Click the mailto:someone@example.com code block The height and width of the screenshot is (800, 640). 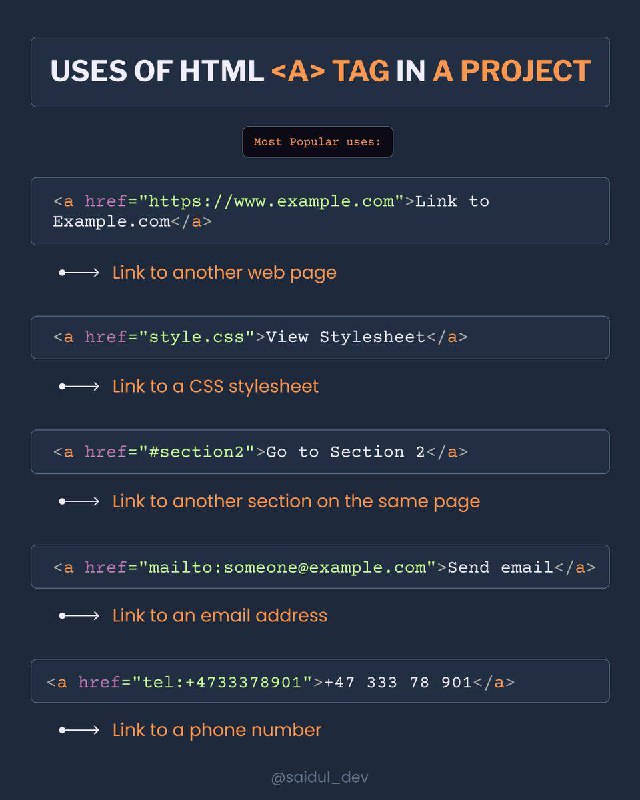320,567
